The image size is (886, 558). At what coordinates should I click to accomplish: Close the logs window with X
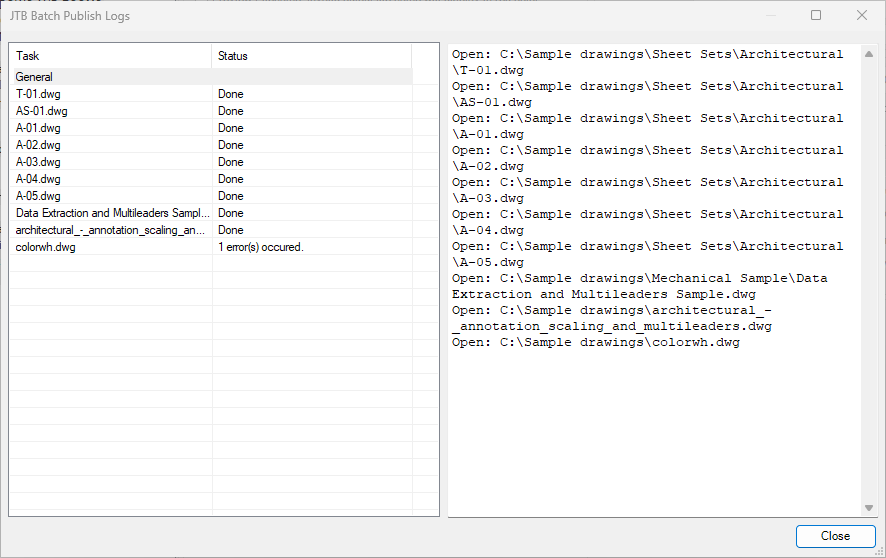(862, 15)
